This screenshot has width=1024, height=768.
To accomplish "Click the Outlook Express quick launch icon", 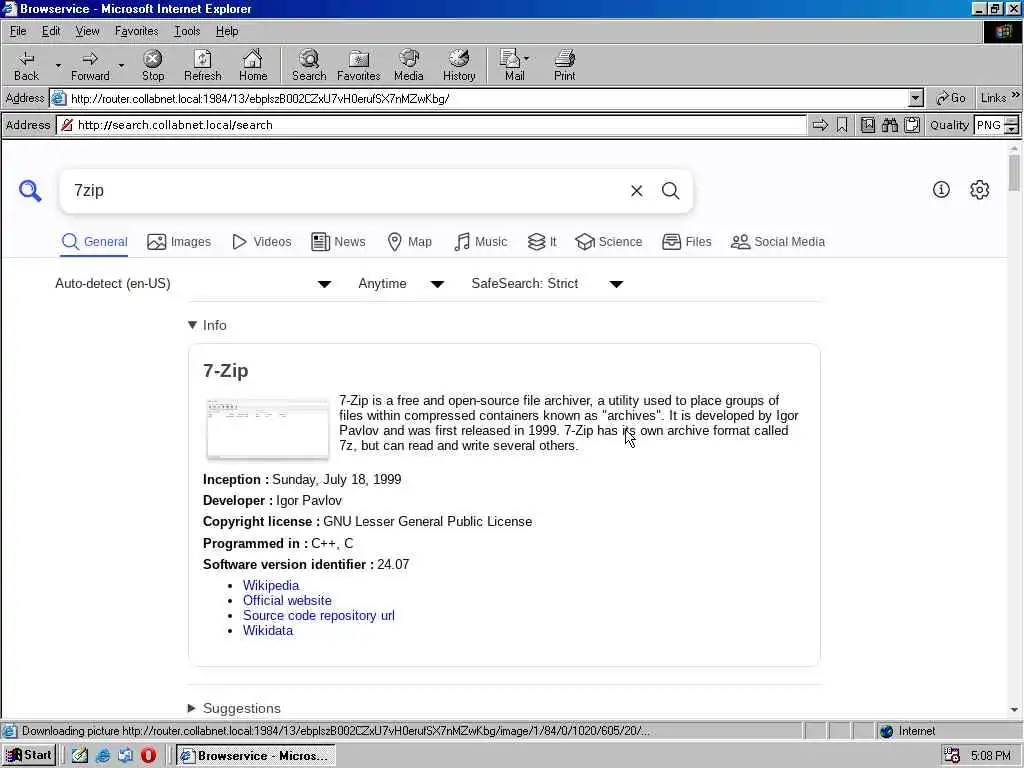I will [125, 756].
